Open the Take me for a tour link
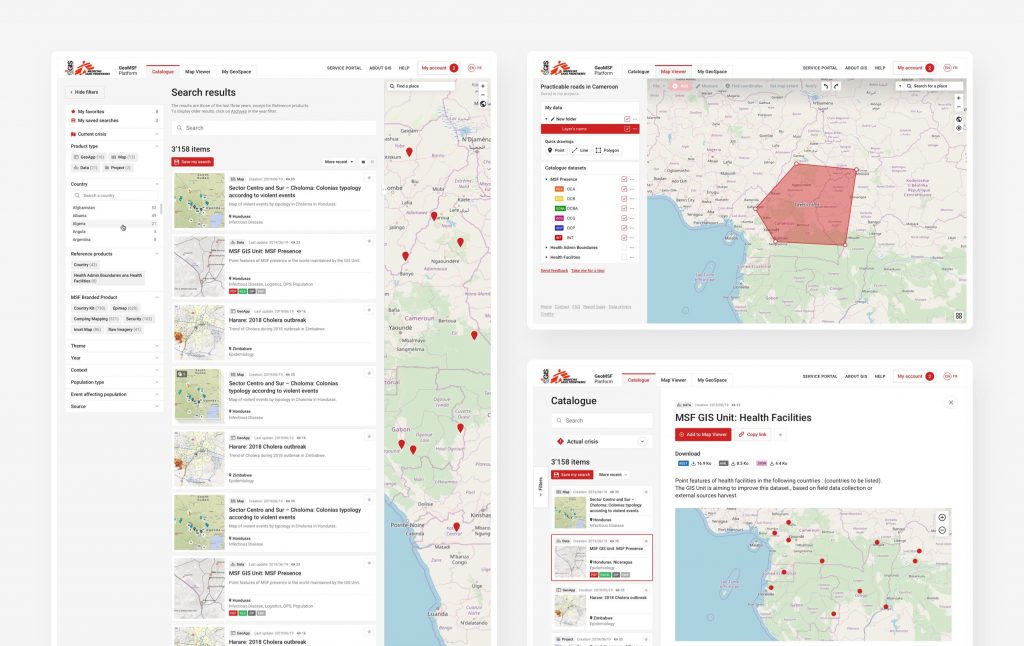The image size is (1024, 646). point(588,270)
